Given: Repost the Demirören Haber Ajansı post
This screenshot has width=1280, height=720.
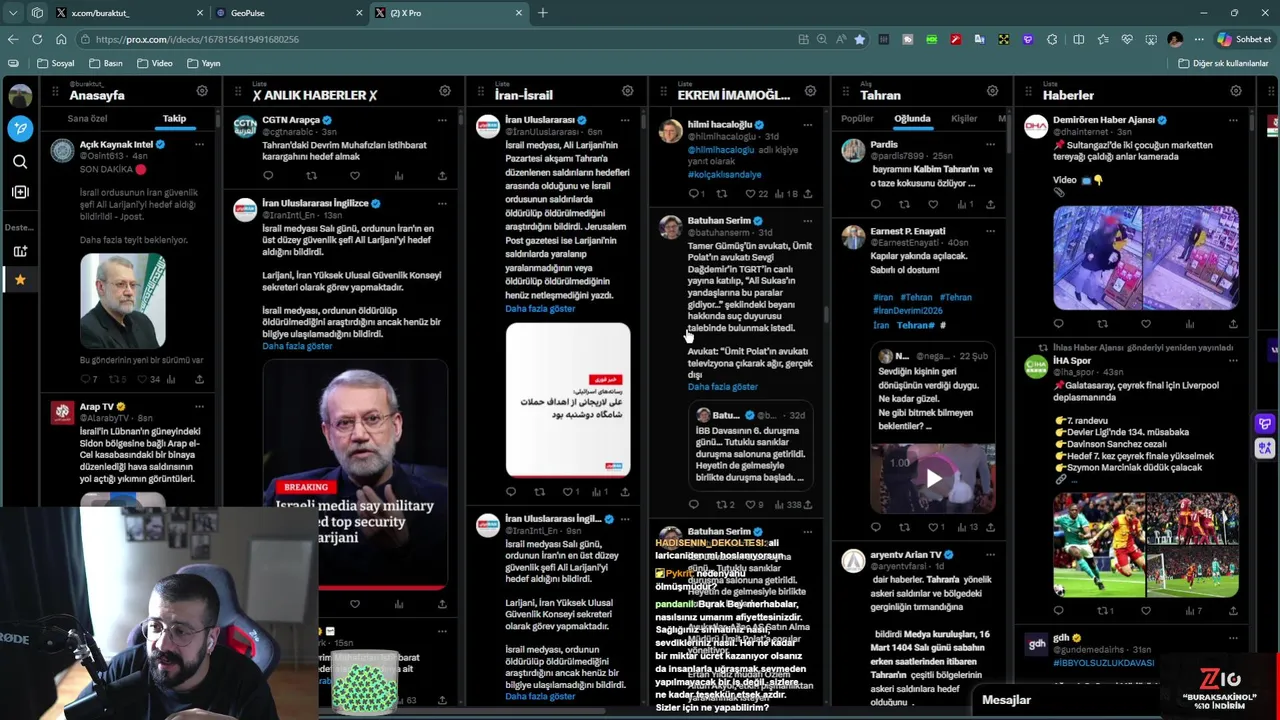Looking at the screenshot, I should click(x=1102, y=324).
